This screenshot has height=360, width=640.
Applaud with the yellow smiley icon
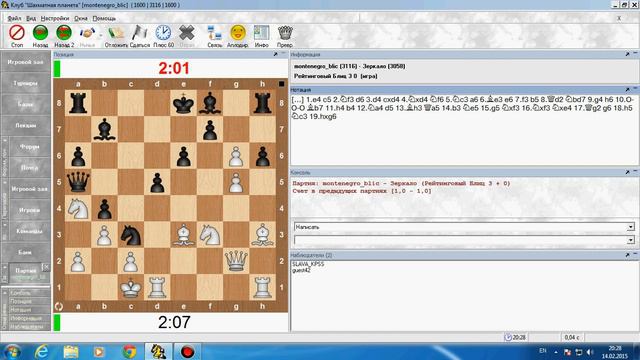click(x=238, y=33)
